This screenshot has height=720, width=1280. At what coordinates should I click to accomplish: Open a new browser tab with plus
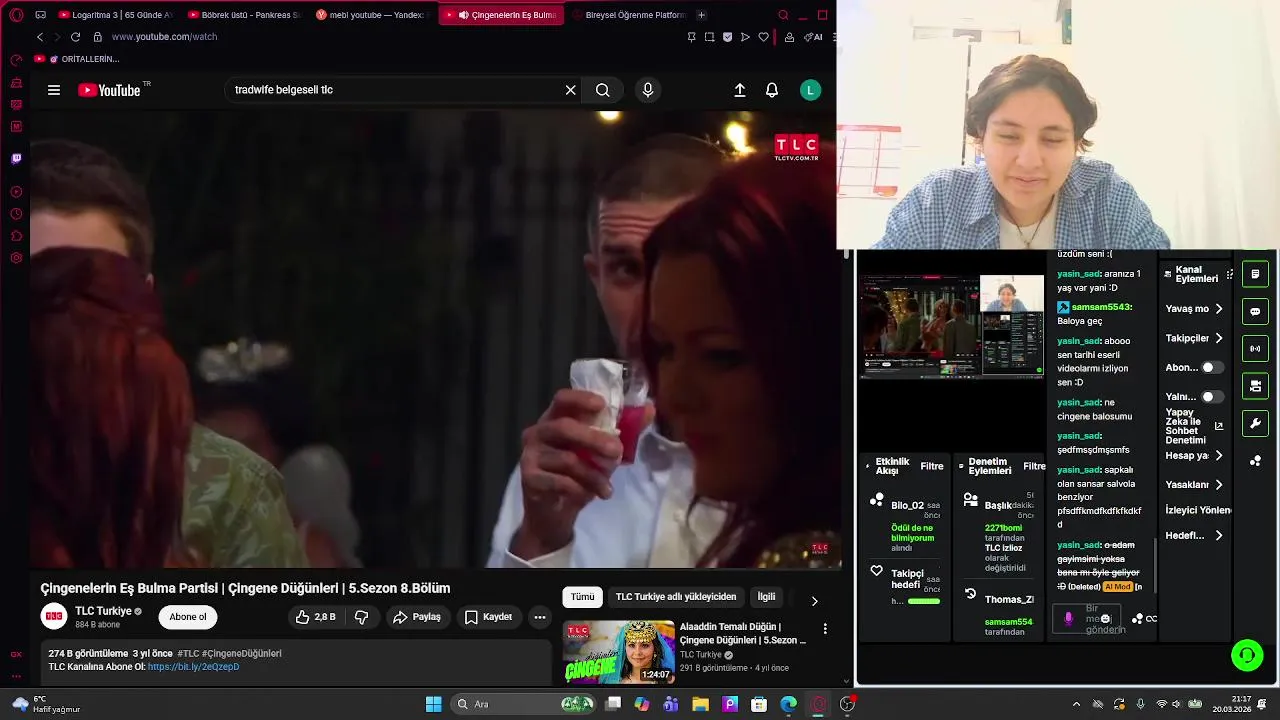point(701,15)
